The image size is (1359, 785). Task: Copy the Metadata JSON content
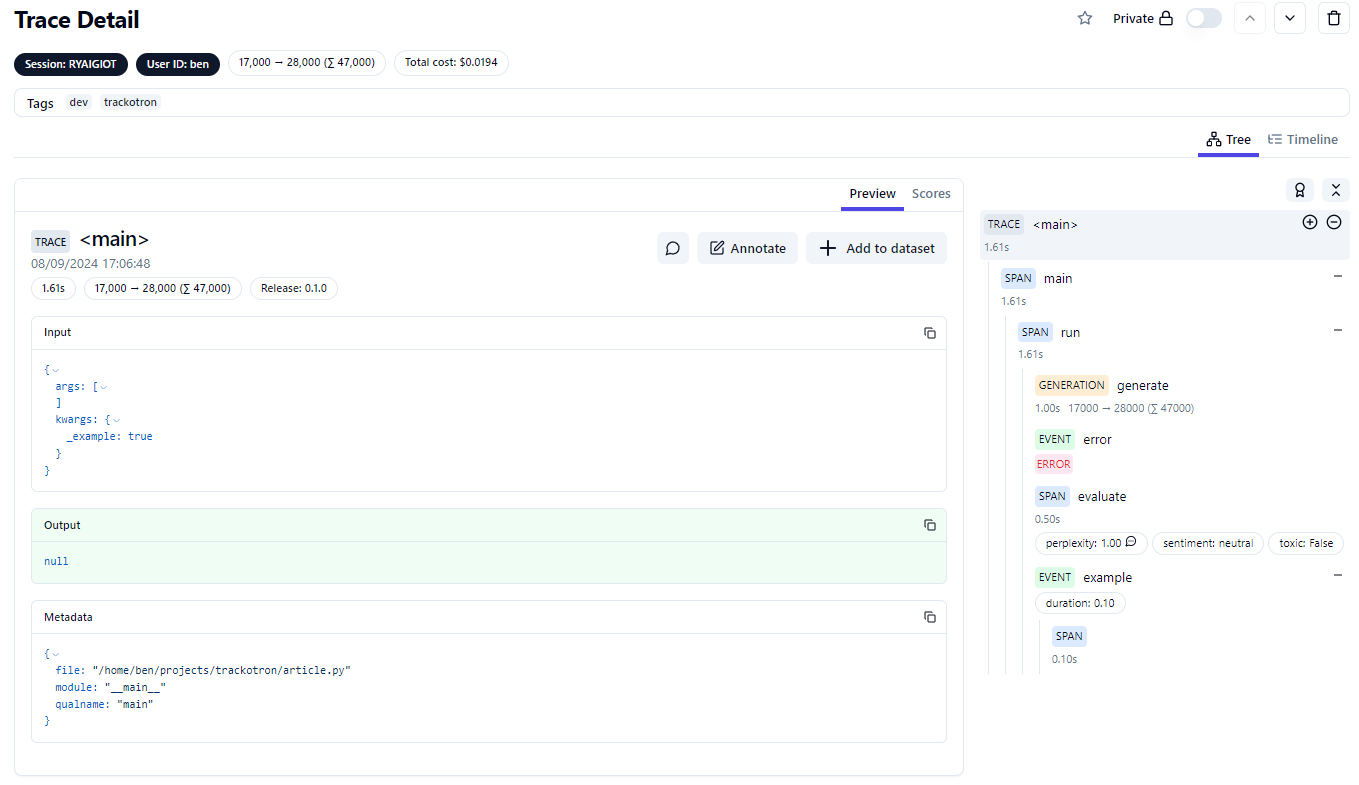tap(929, 617)
